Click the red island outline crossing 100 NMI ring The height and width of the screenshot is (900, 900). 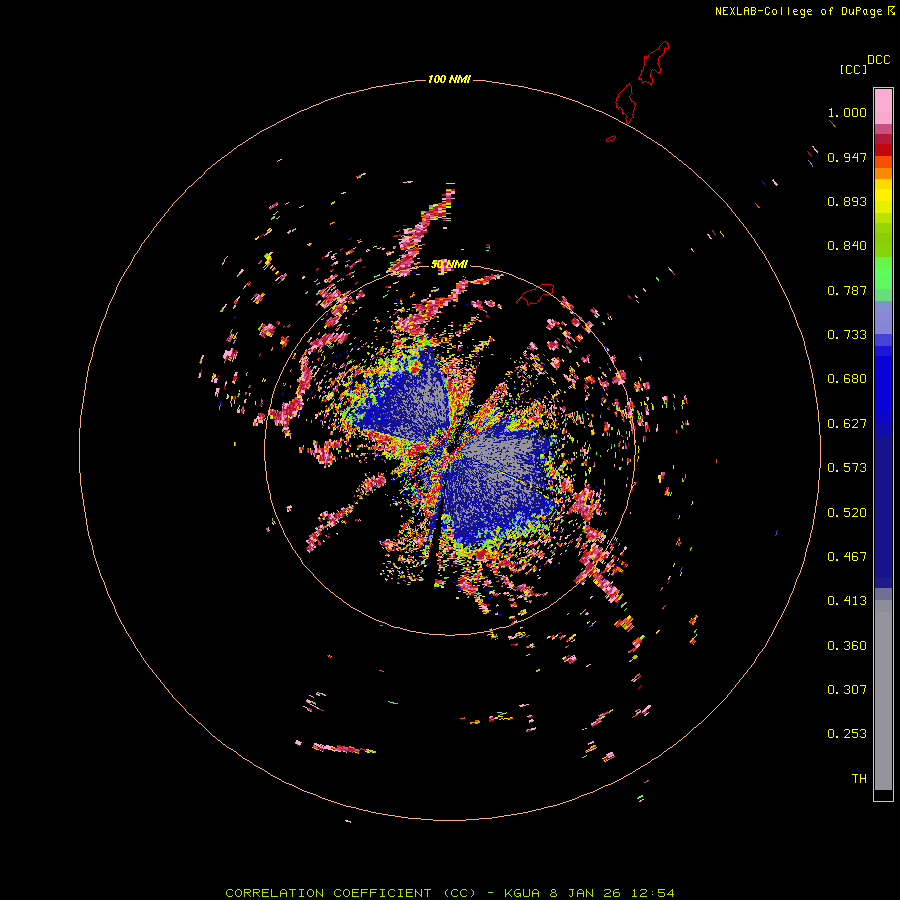pos(625,103)
